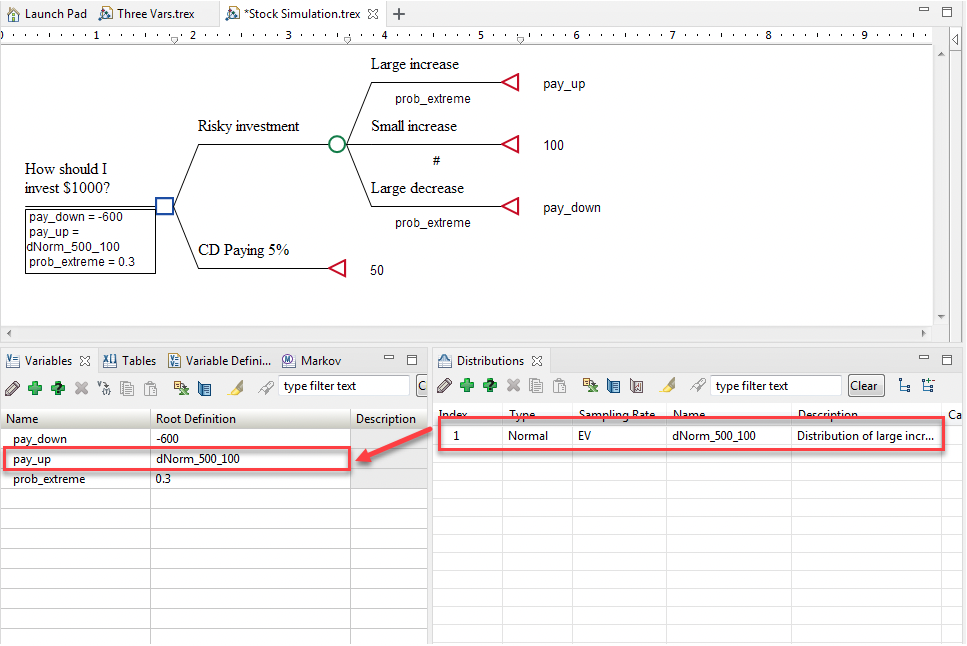The width and height of the screenshot is (967, 646).
Task: Click the blue book icon in Distributions toolbar
Action: point(614,386)
